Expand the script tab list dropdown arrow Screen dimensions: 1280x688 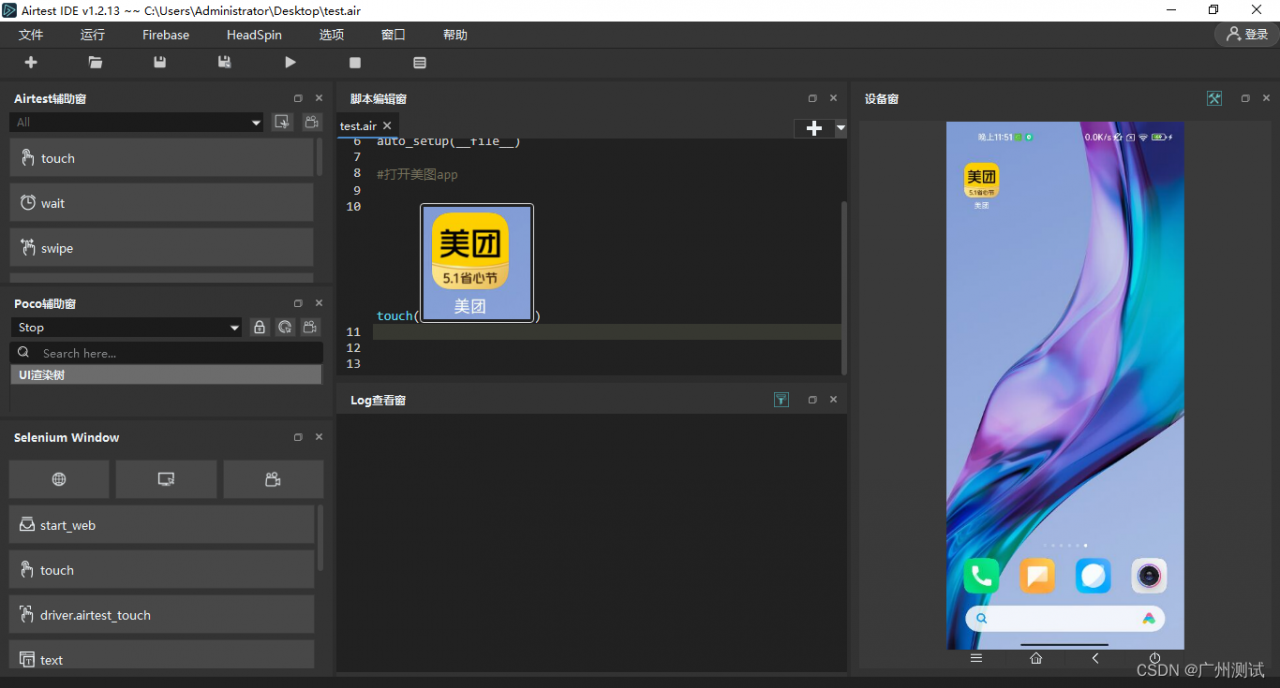point(840,128)
